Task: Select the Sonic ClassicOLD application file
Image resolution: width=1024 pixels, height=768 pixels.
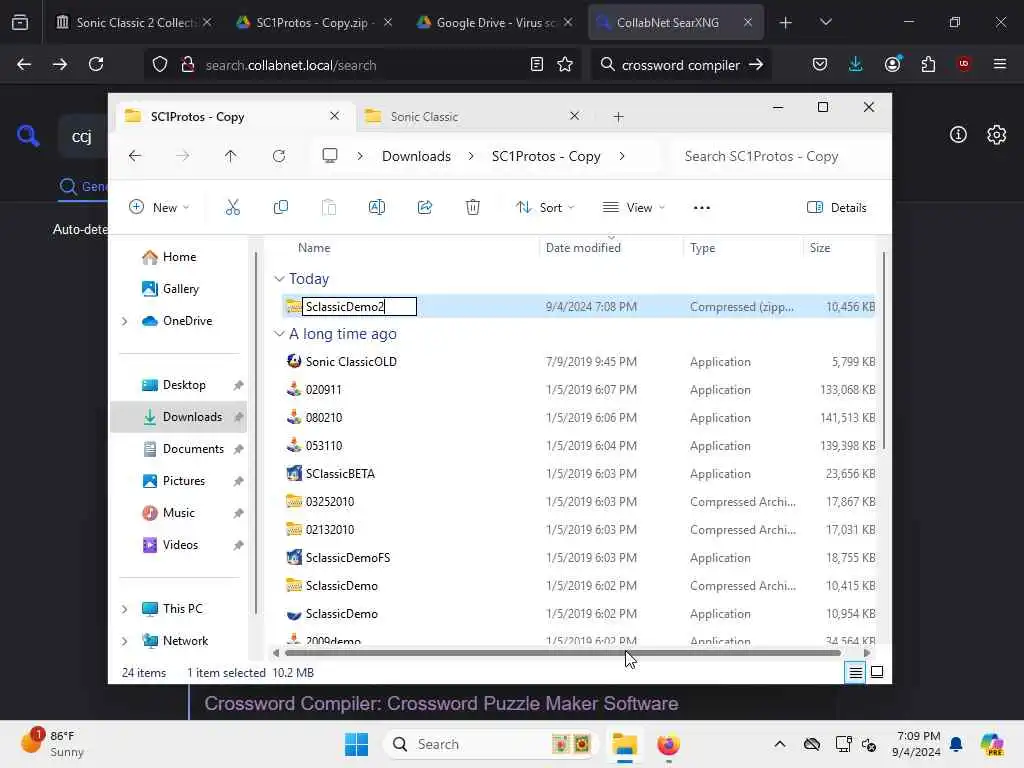Action: click(351, 362)
